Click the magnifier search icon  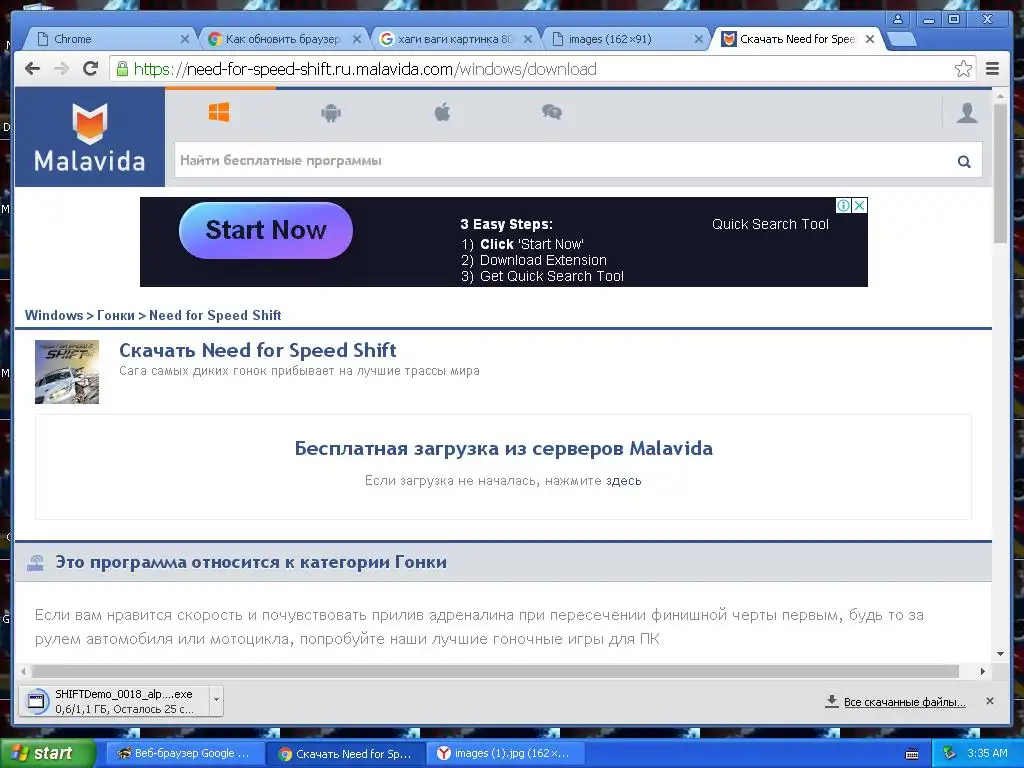click(x=964, y=161)
